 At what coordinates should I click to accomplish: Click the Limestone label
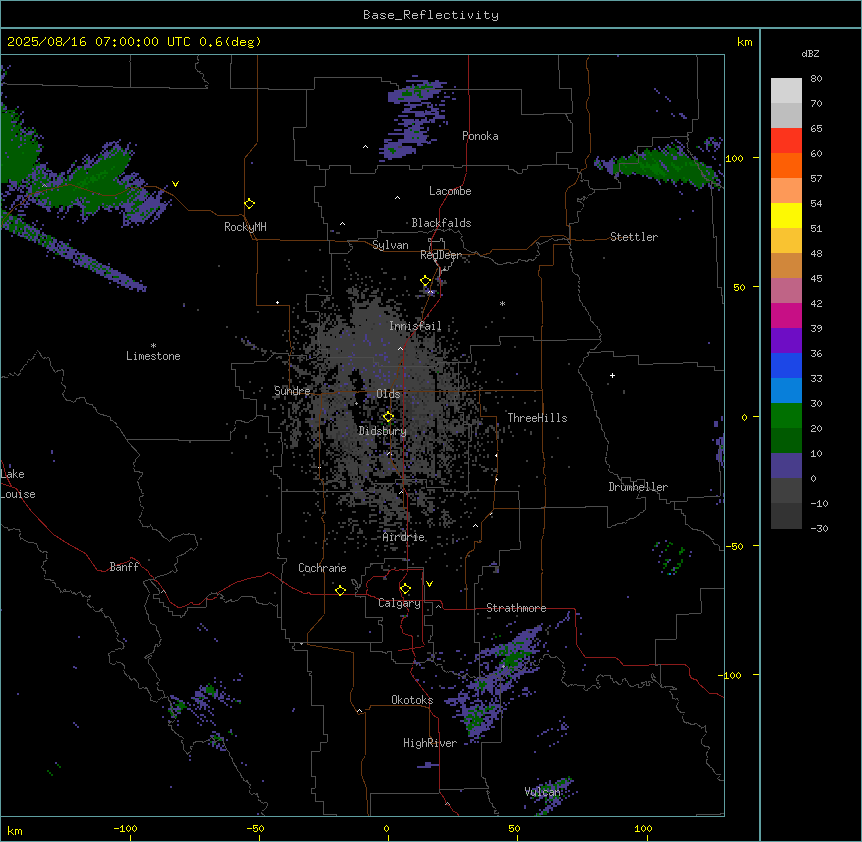click(x=153, y=356)
